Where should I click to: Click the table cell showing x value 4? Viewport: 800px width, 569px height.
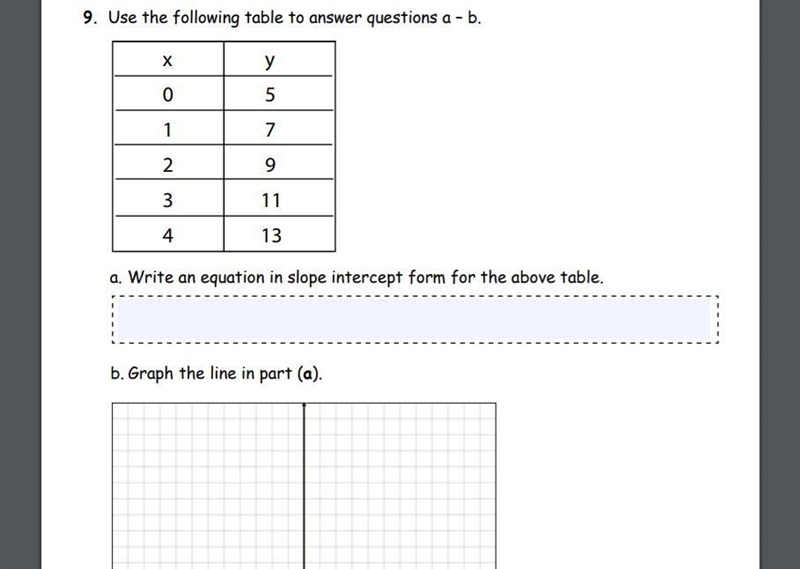(x=168, y=234)
